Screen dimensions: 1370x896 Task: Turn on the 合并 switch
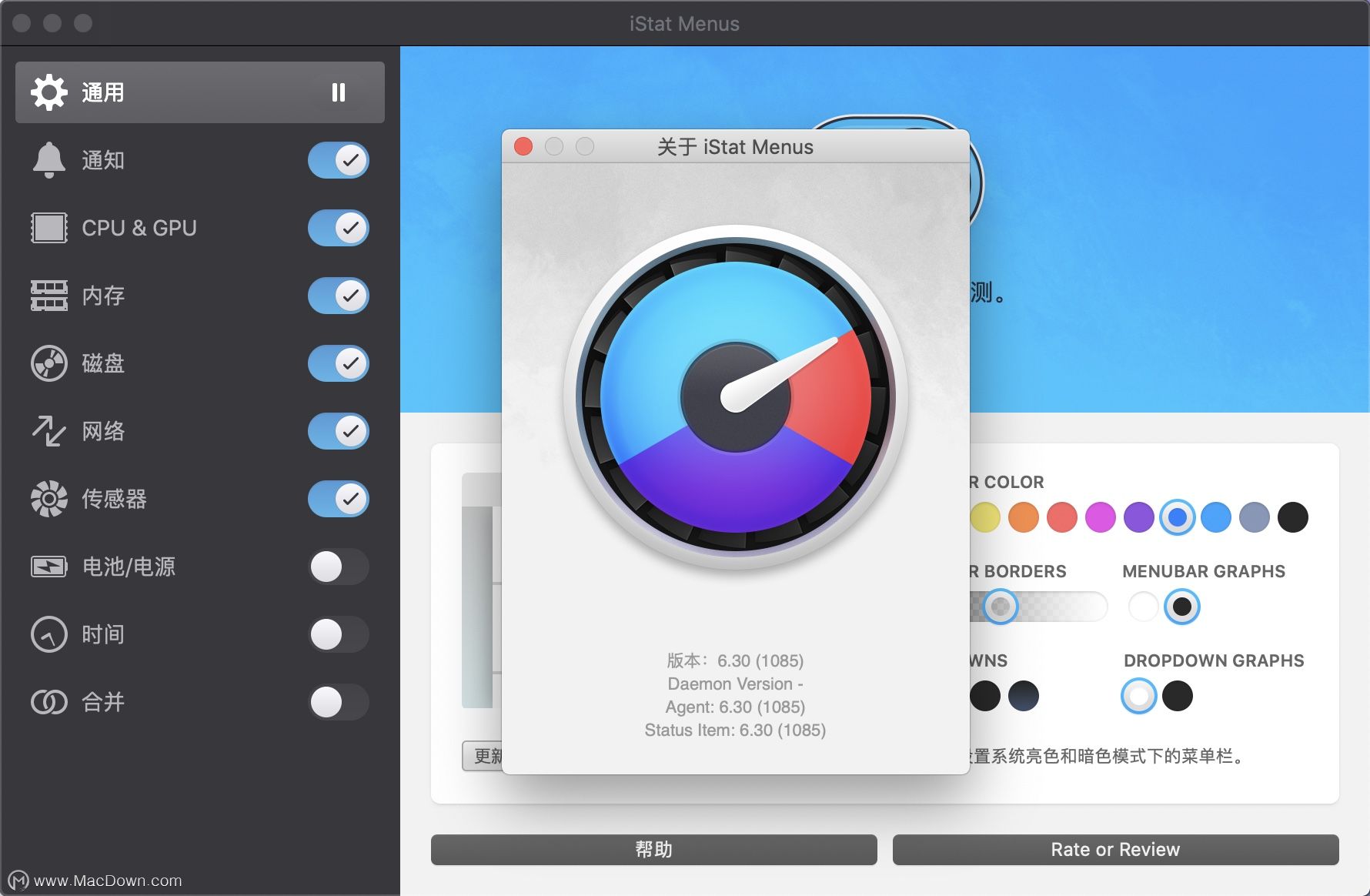339,702
